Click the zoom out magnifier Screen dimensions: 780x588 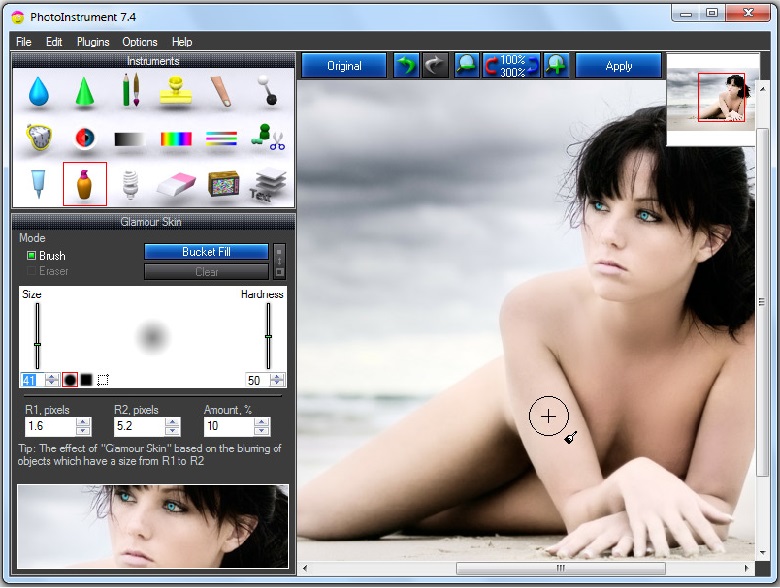(467, 65)
